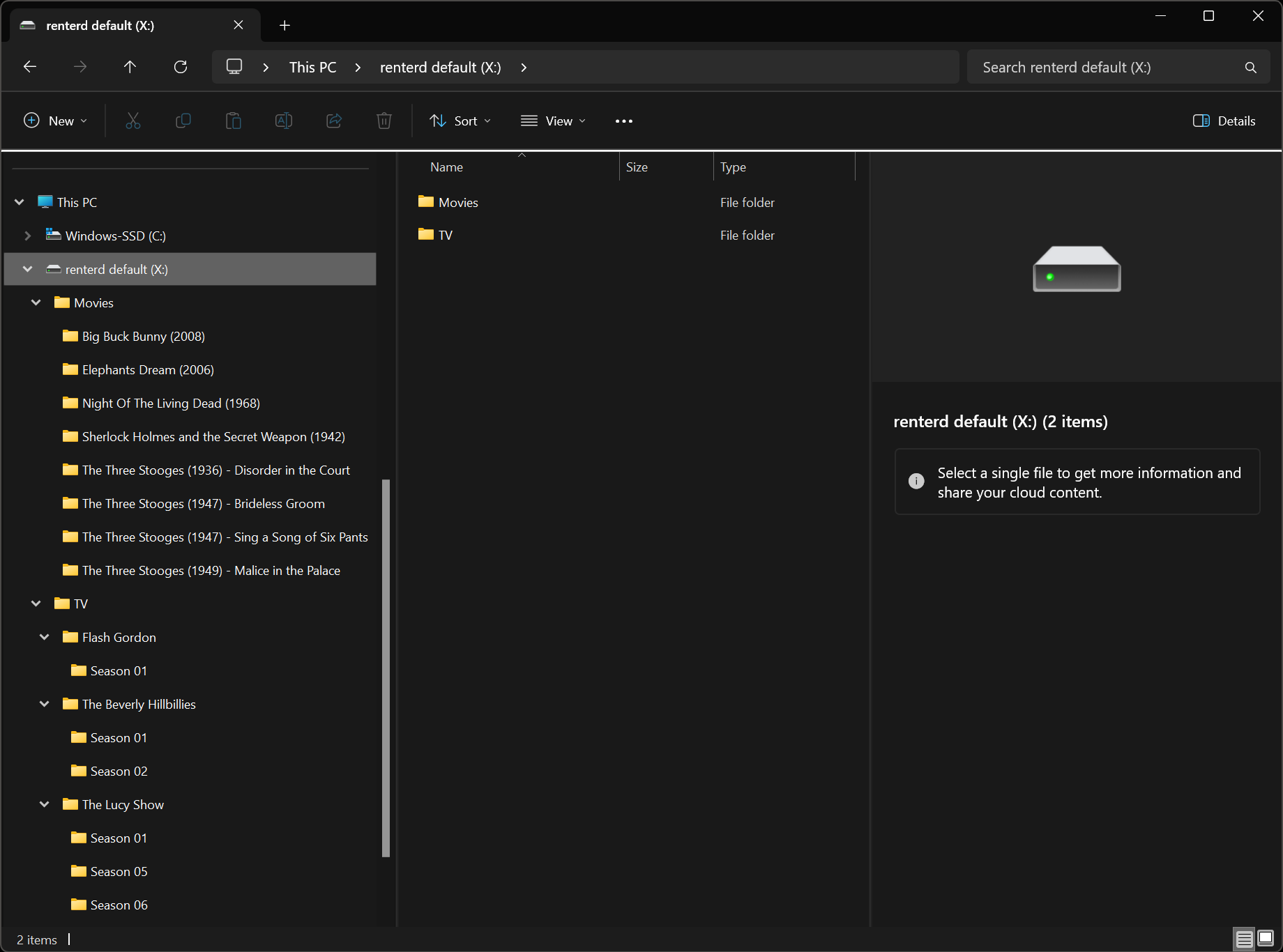Click This PC in the address bar
This screenshot has height=952, width=1283.
pyautogui.click(x=313, y=68)
